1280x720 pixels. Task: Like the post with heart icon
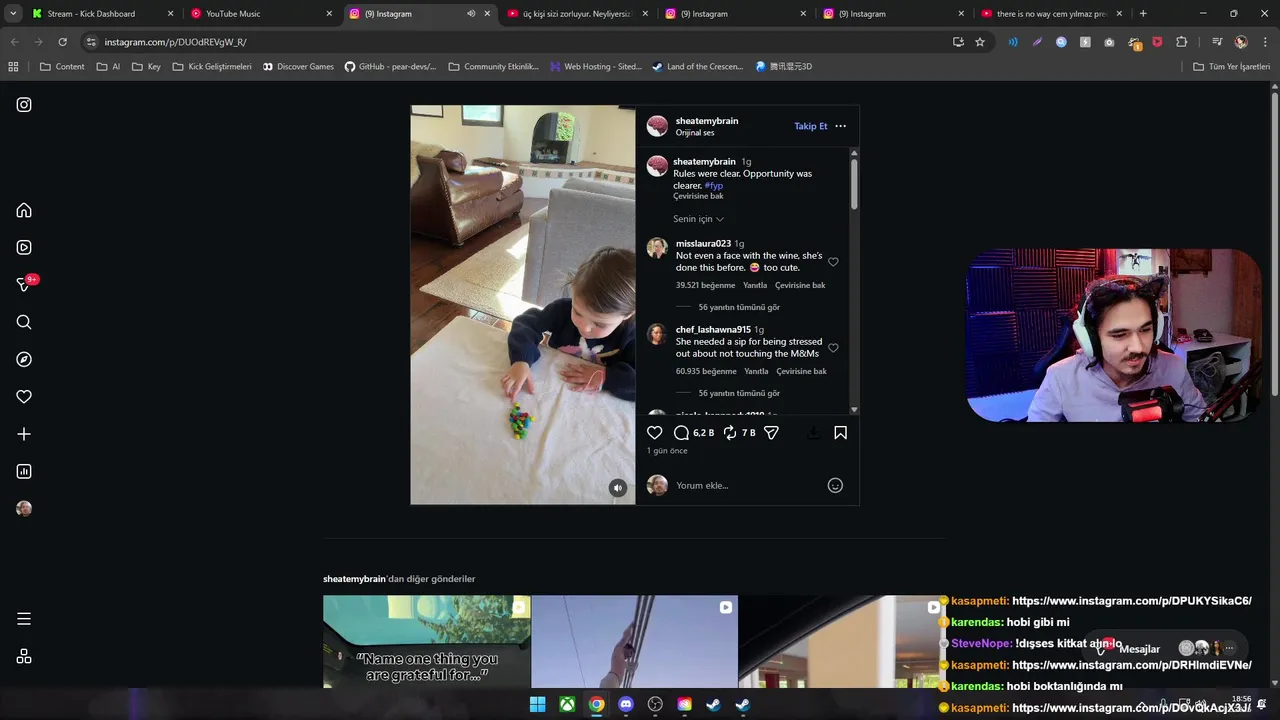pos(654,433)
